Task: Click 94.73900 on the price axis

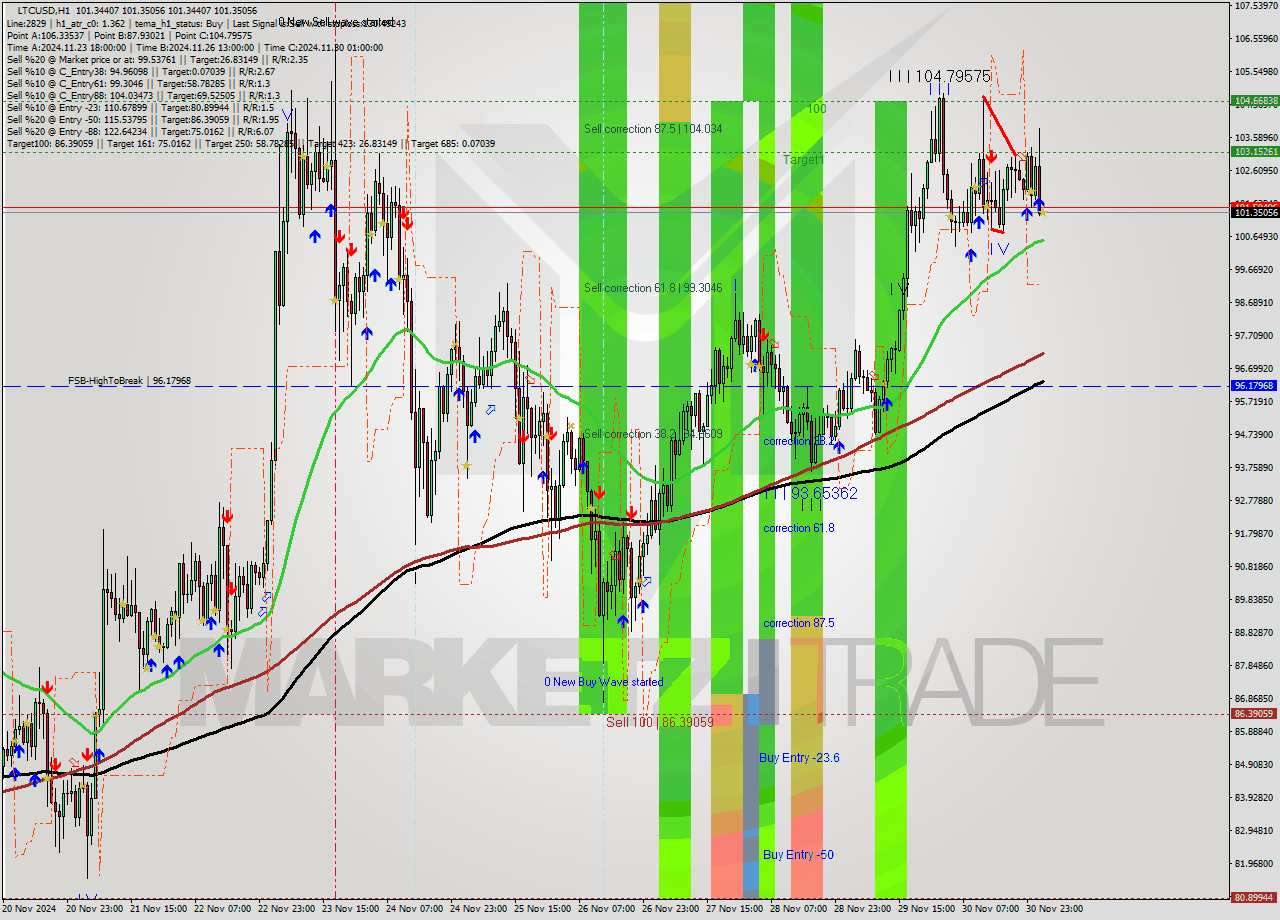Action: coord(1255,435)
